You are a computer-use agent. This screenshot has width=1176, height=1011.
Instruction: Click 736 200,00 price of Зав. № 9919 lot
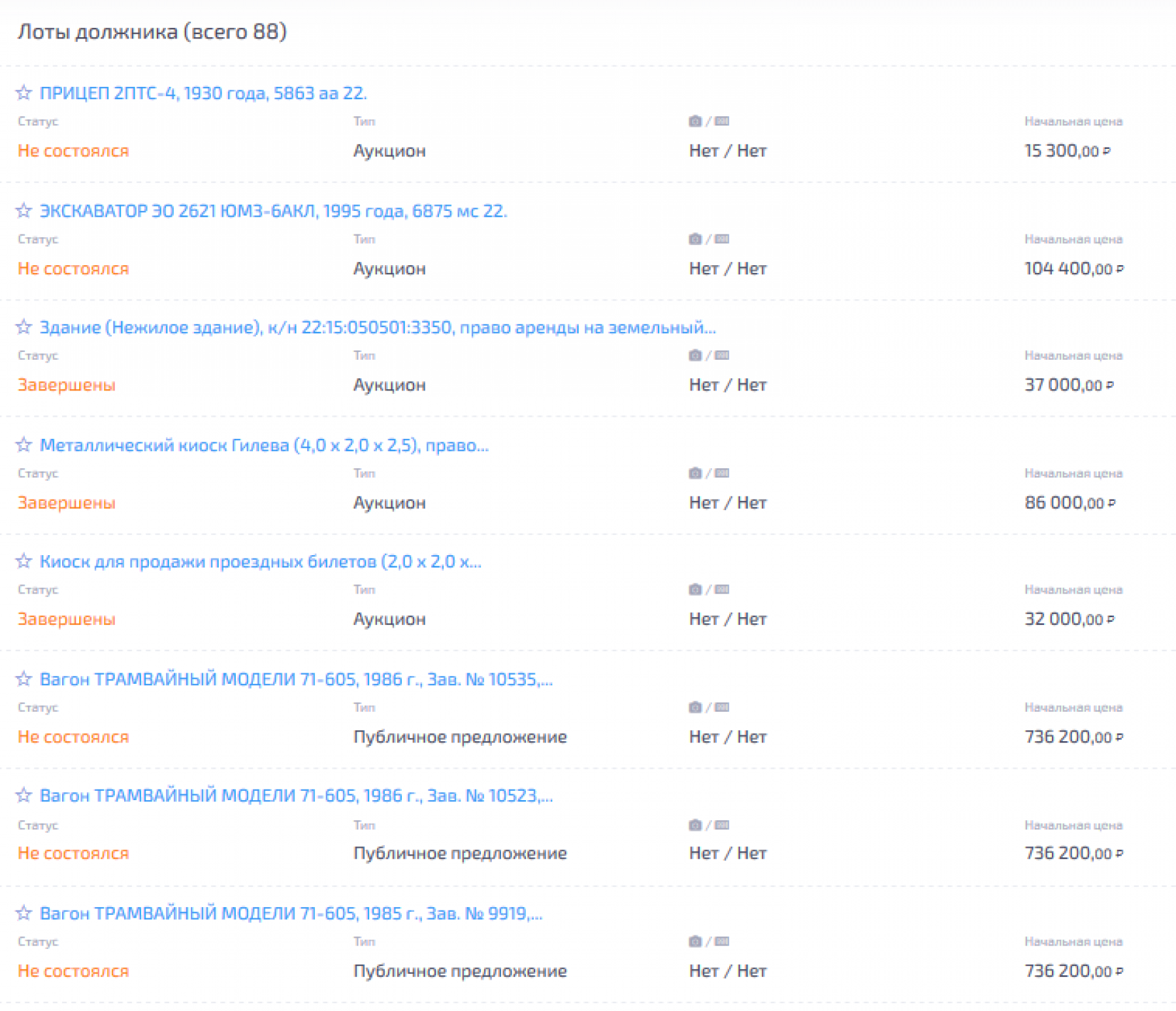click(1074, 971)
